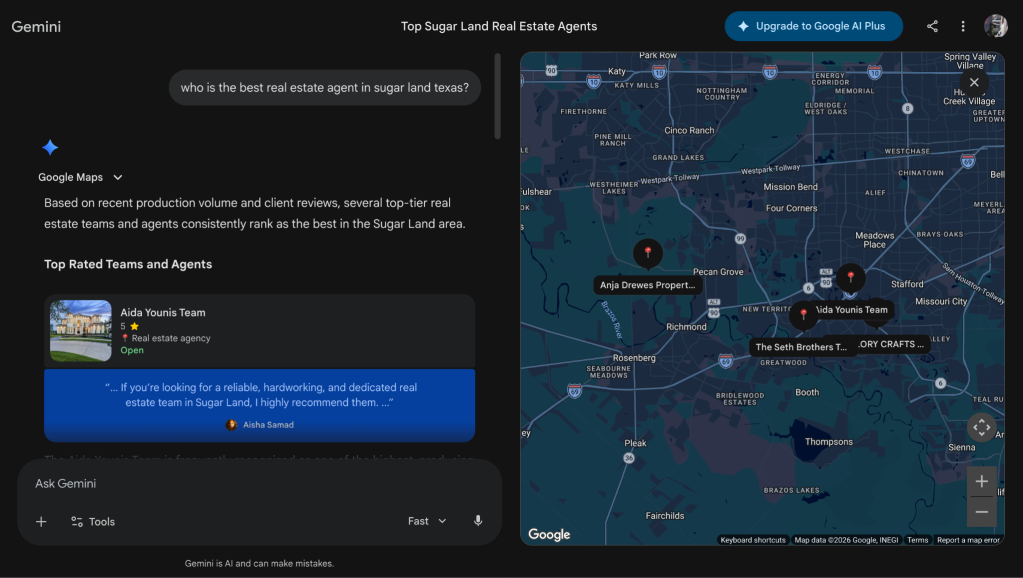Click the Mission Bend label on the map
The width and height of the screenshot is (1023, 578).
(x=790, y=187)
